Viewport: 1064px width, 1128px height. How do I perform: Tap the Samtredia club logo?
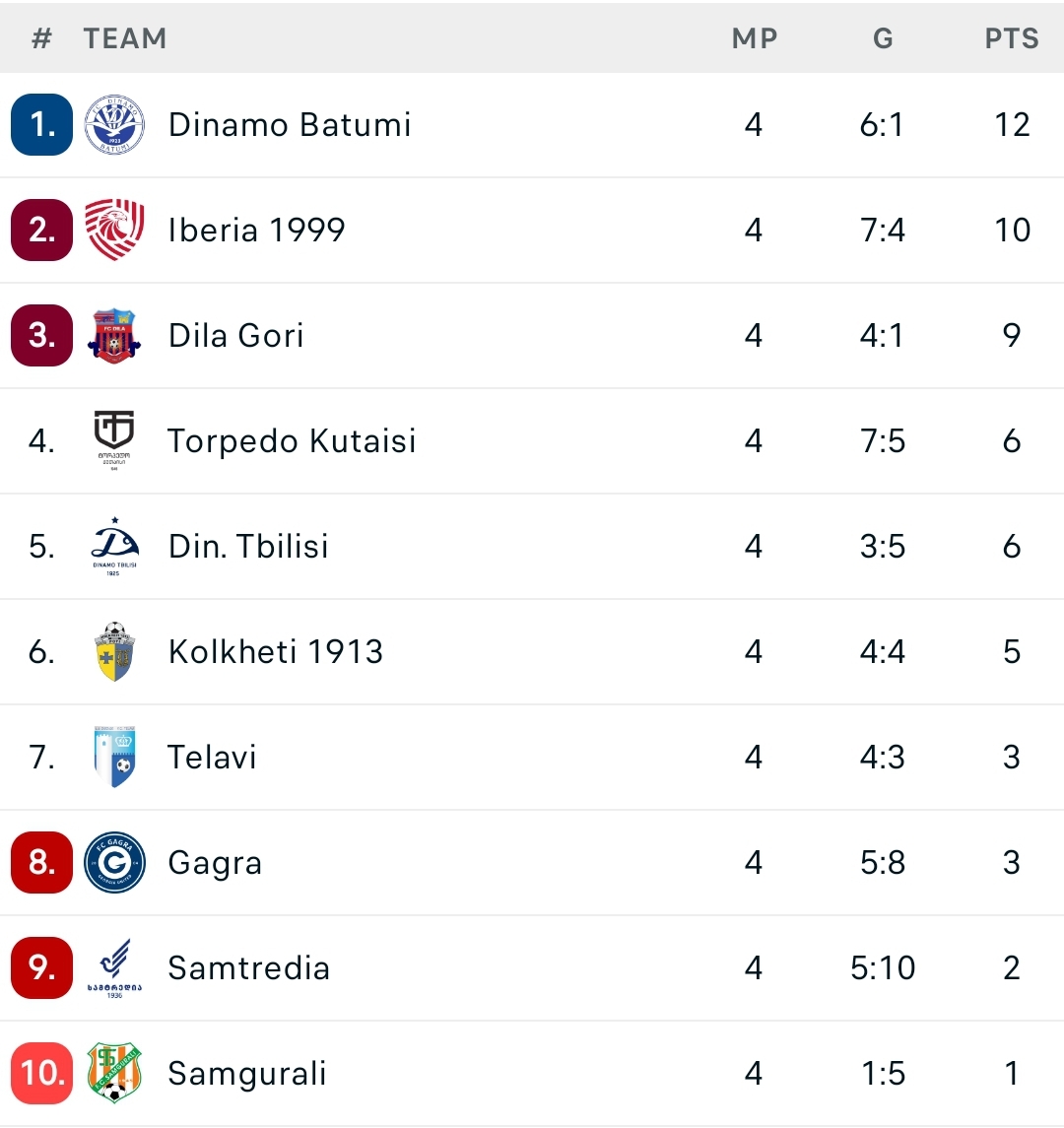click(114, 967)
